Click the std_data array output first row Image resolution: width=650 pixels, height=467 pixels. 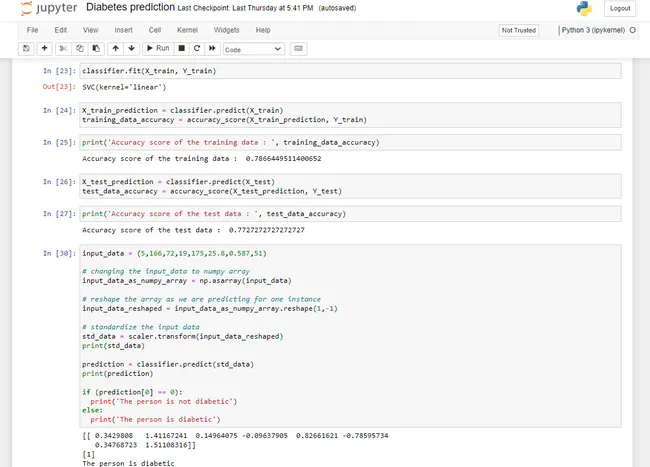click(x=235, y=436)
